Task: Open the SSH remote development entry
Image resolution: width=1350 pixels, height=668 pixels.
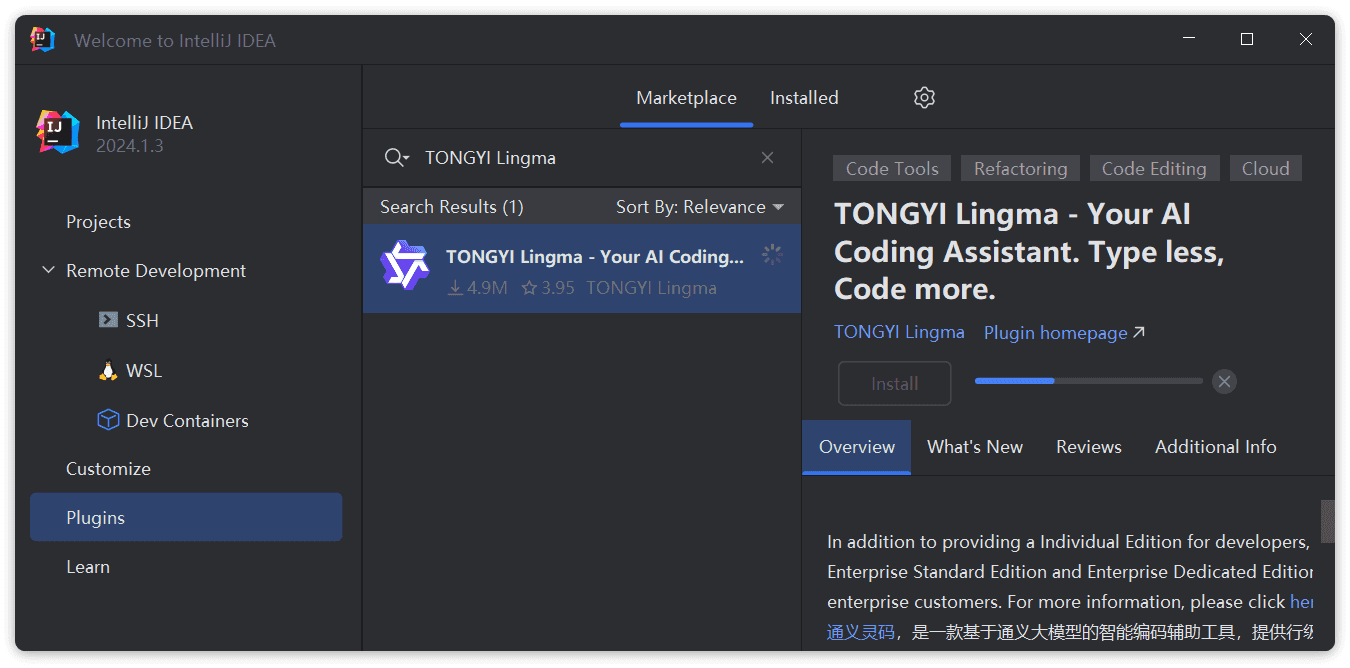Action: coord(129,320)
